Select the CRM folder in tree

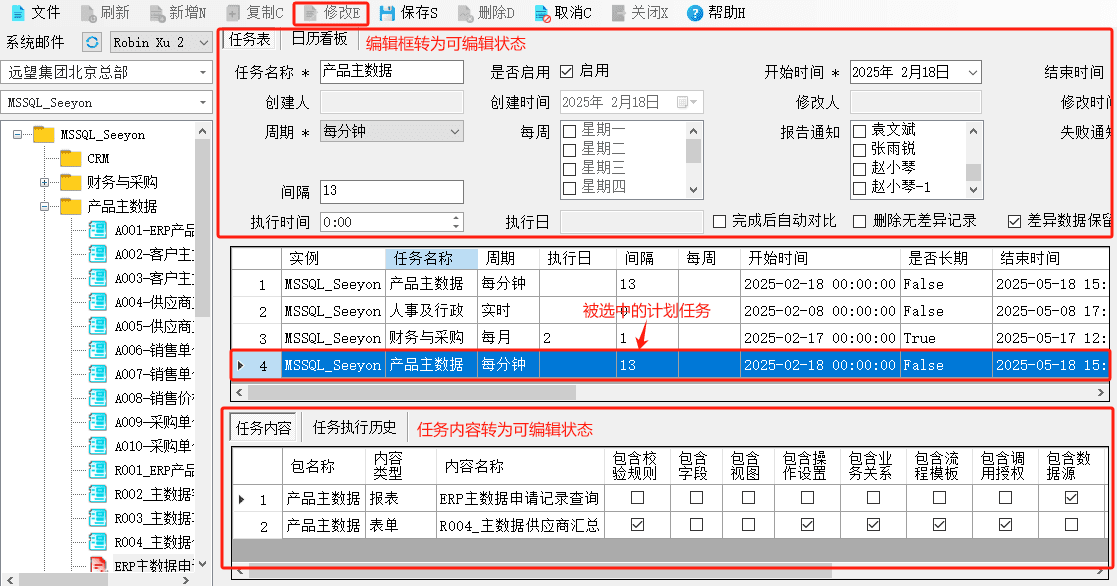click(x=85, y=158)
